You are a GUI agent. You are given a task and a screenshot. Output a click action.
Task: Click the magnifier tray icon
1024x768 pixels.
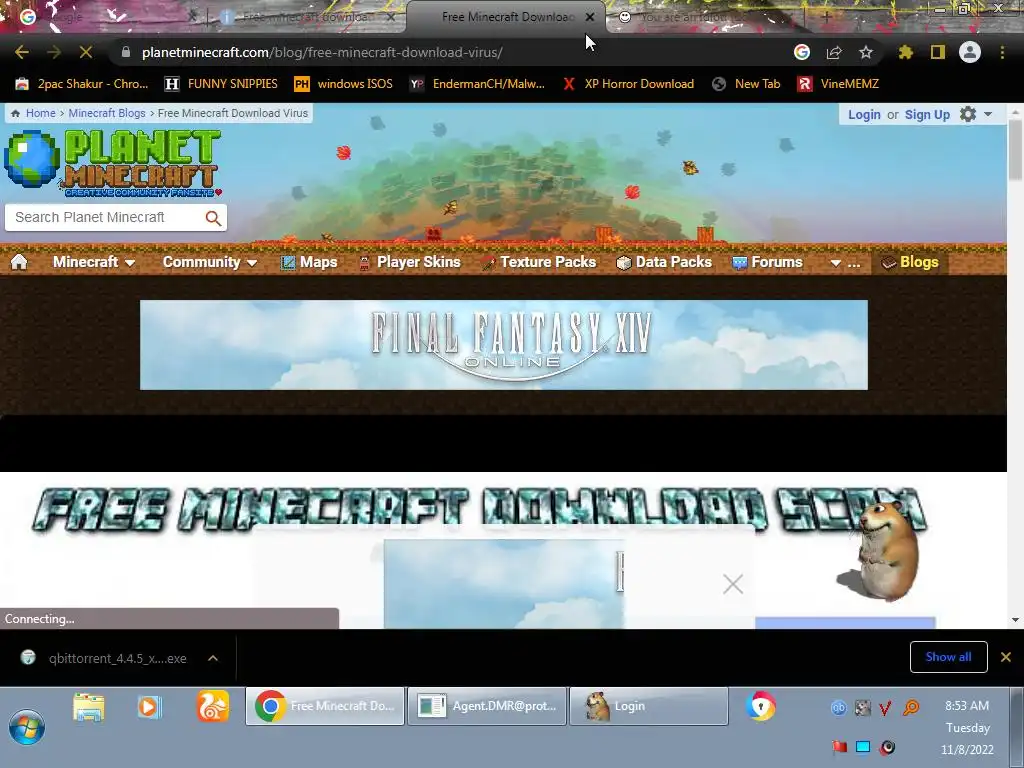911,707
